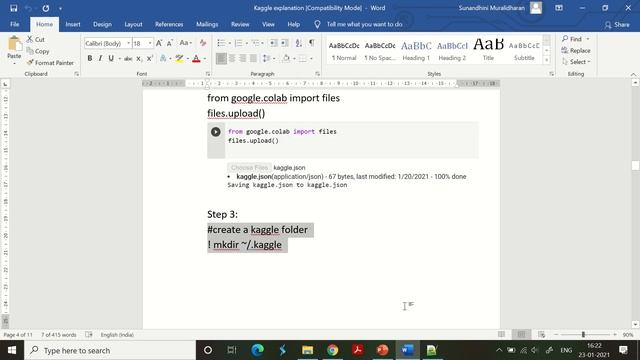640x360 pixels.
Task: Collapse the ribbon
Action: [633, 74]
